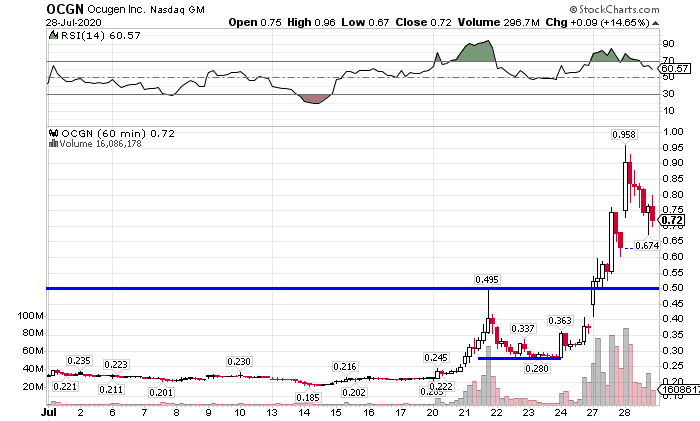Click the 28-Jul-2020 chart date
Viewport: 700px width, 421px height.
pos(74,22)
